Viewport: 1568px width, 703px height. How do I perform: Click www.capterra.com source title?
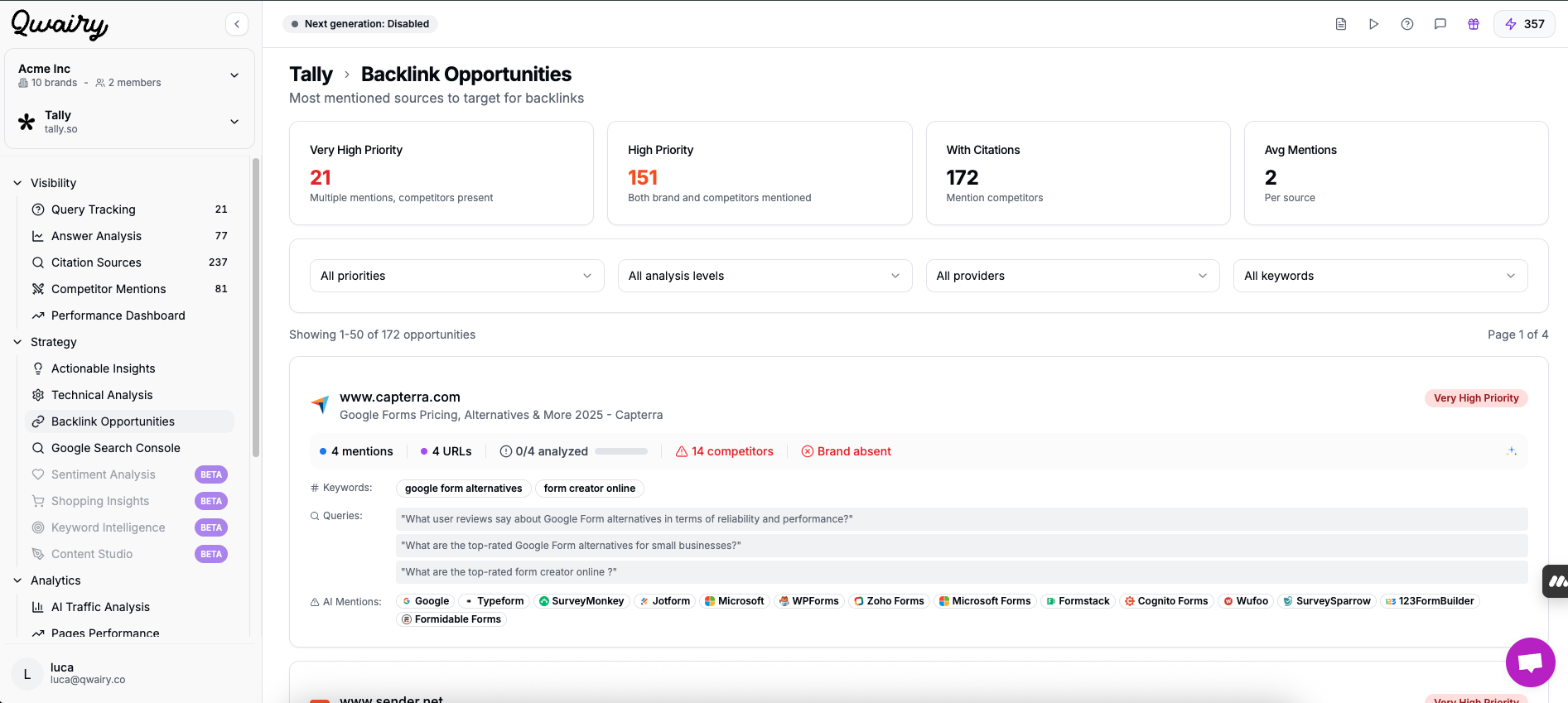click(400, 397)
